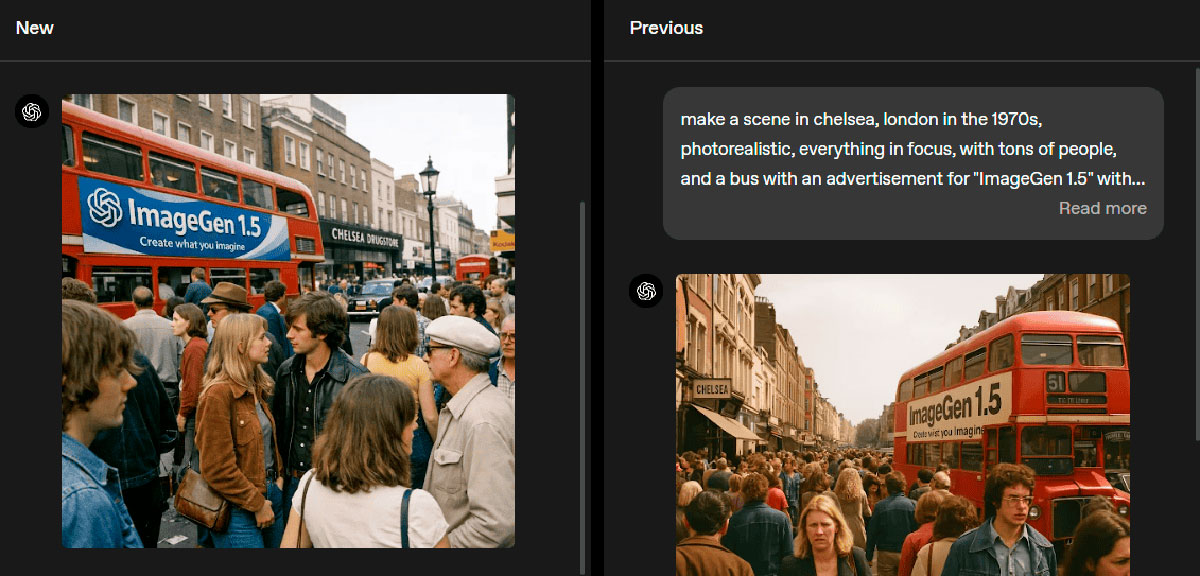Click the CHELSEA shop sign in the Previous image
The image size is (1200, 576).
[x=712, y=388]
